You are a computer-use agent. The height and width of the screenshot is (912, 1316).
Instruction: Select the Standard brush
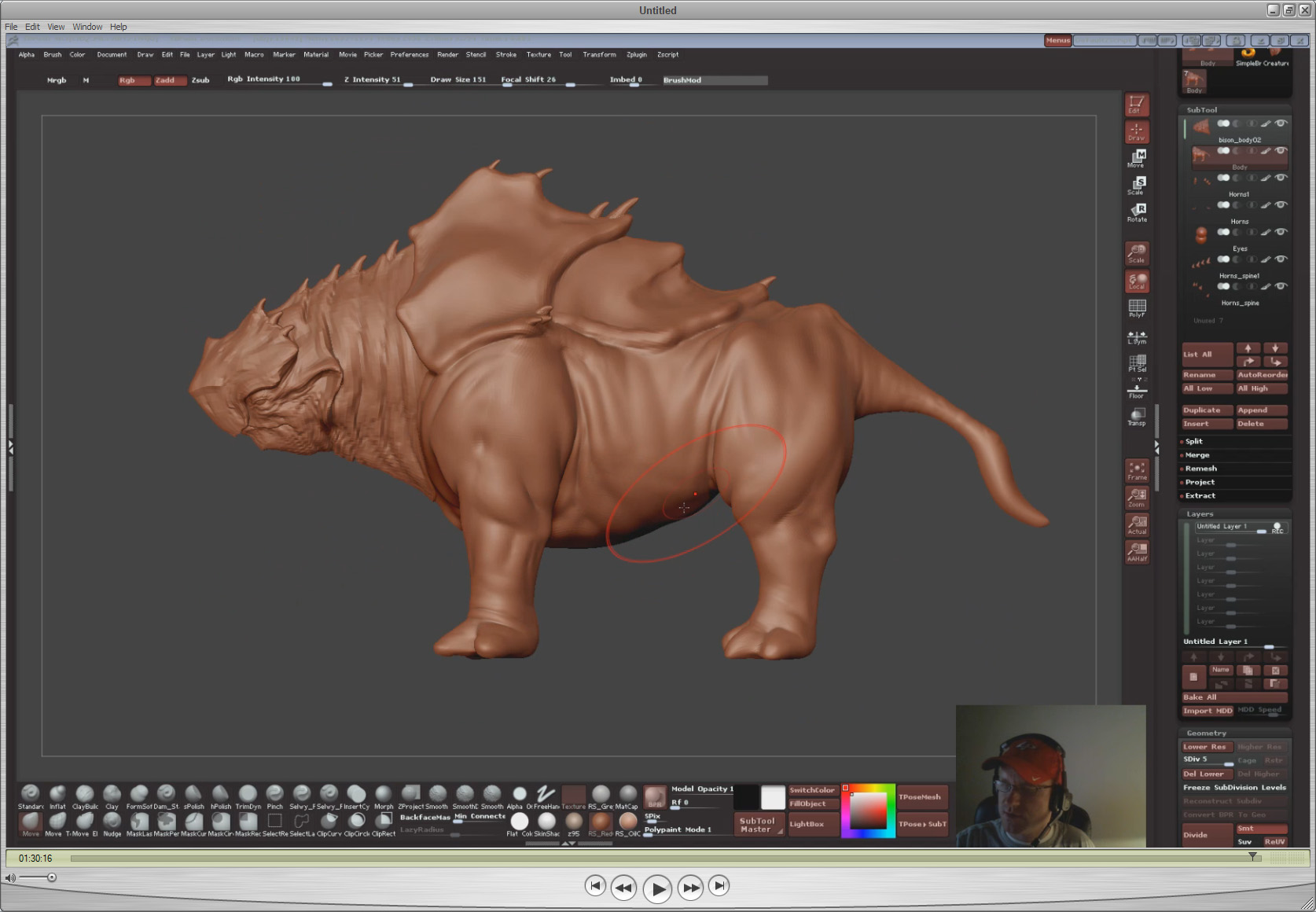(x=31, y=796)
